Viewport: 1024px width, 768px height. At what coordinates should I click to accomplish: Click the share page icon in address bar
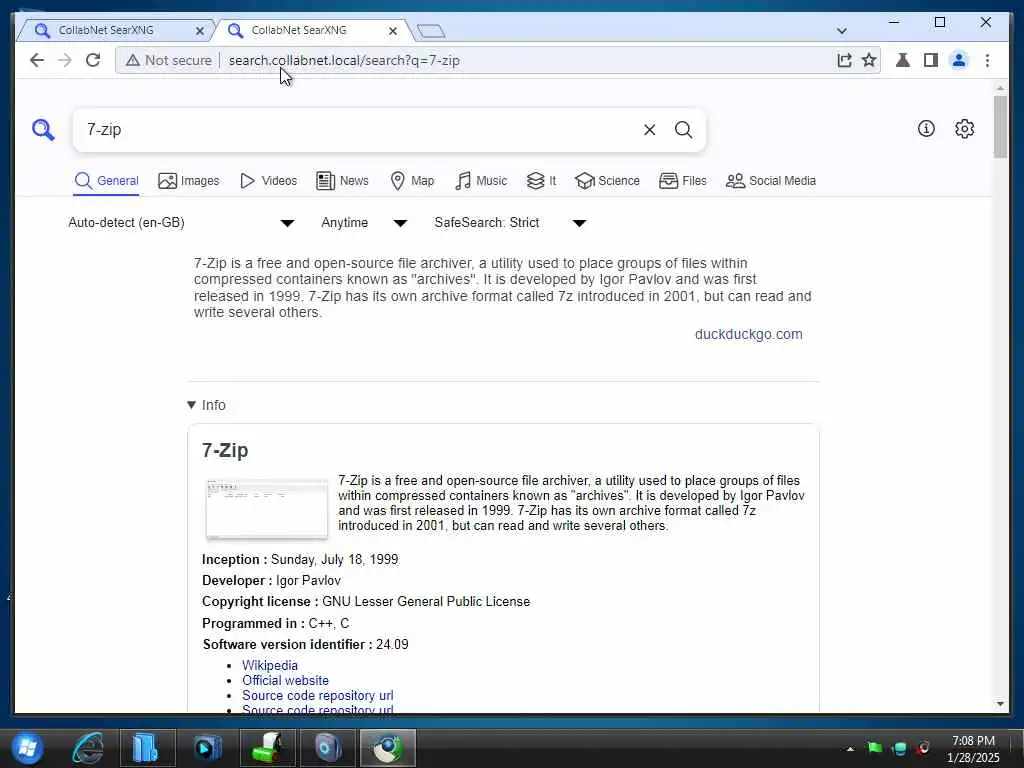[844, 60]
